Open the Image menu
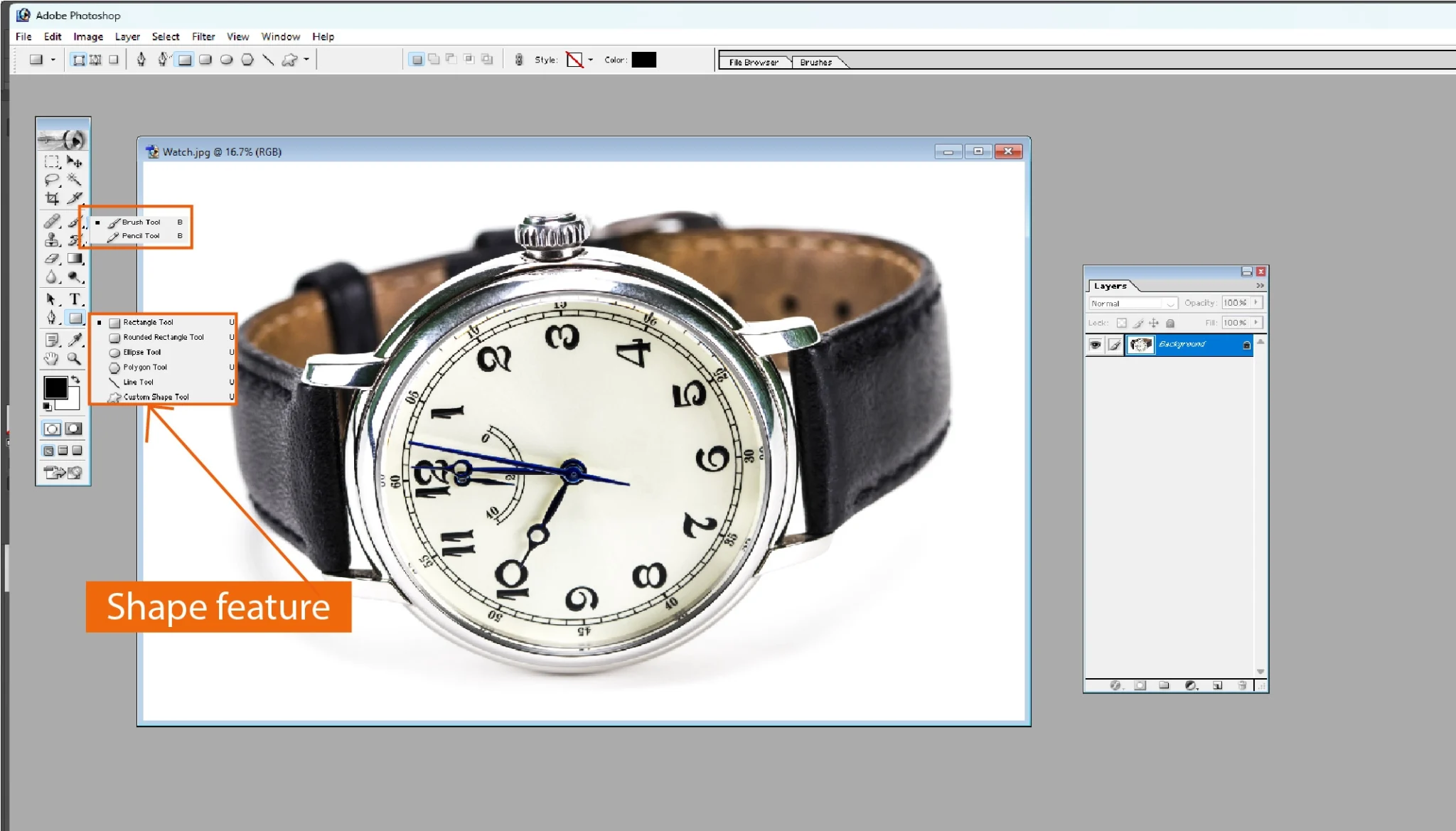Image resolution: width=1456 pixels, height=831 pixels. pos(88,37)
